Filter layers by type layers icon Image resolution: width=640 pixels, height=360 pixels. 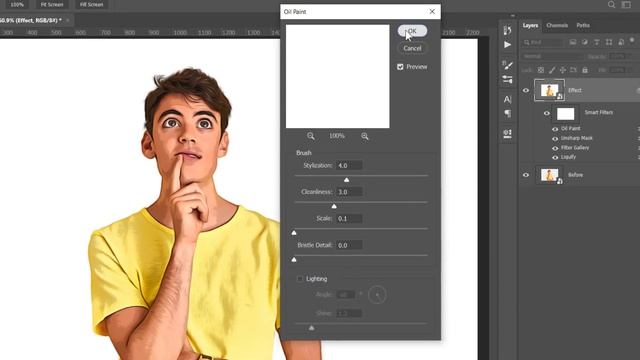point(597,42)
